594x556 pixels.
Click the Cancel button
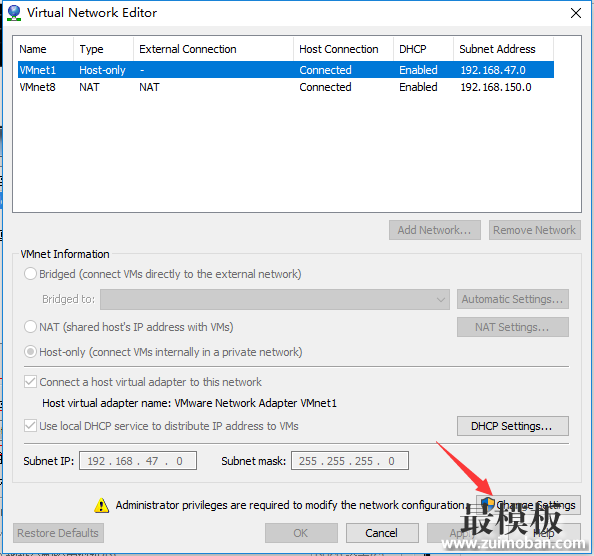382,533
